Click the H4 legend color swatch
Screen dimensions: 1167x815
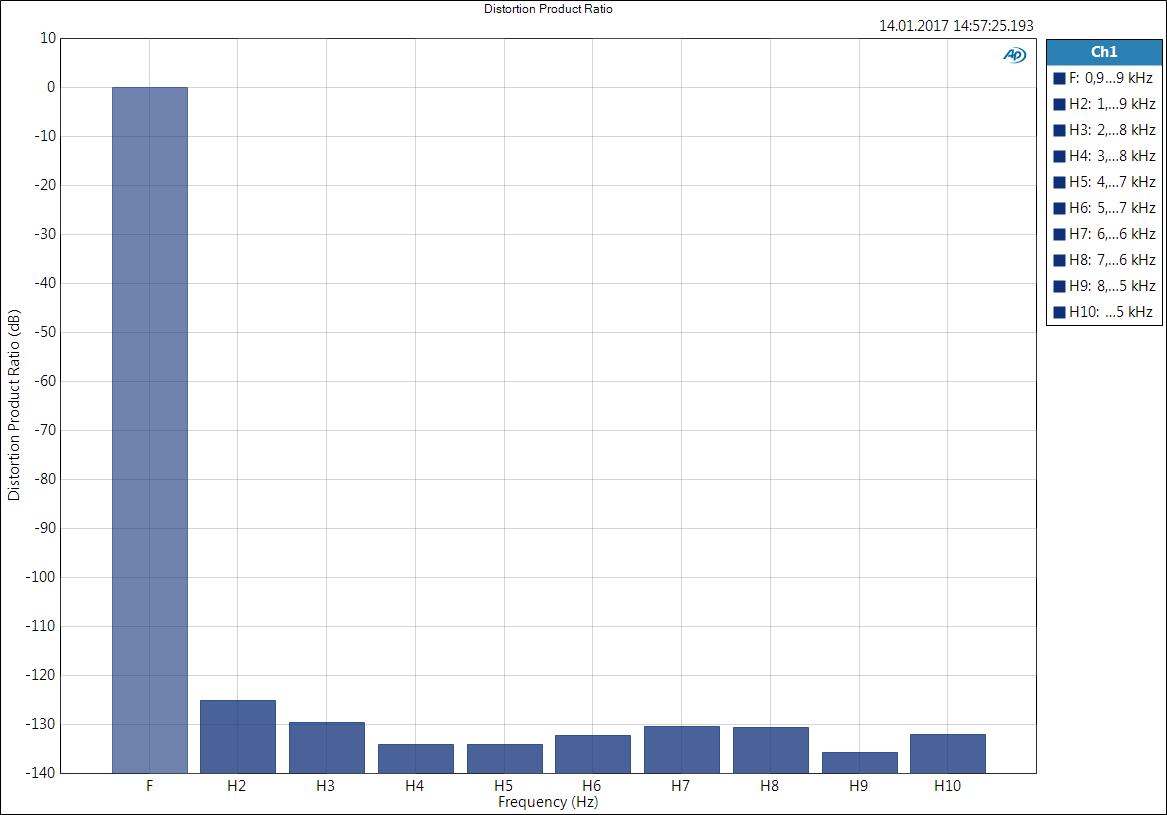[1059, 156]
